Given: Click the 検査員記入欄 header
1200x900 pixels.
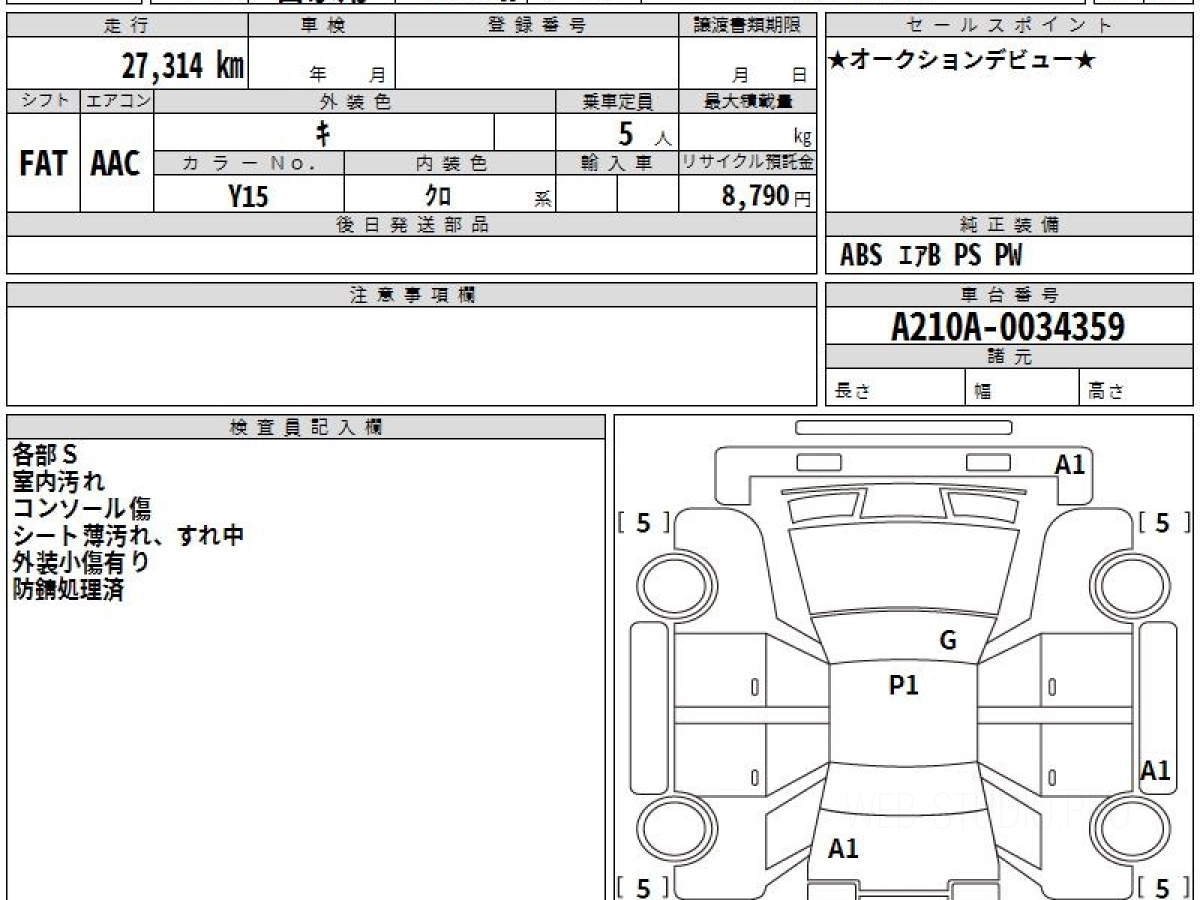Looking at the screenshot, I should (x=306, y=427).
